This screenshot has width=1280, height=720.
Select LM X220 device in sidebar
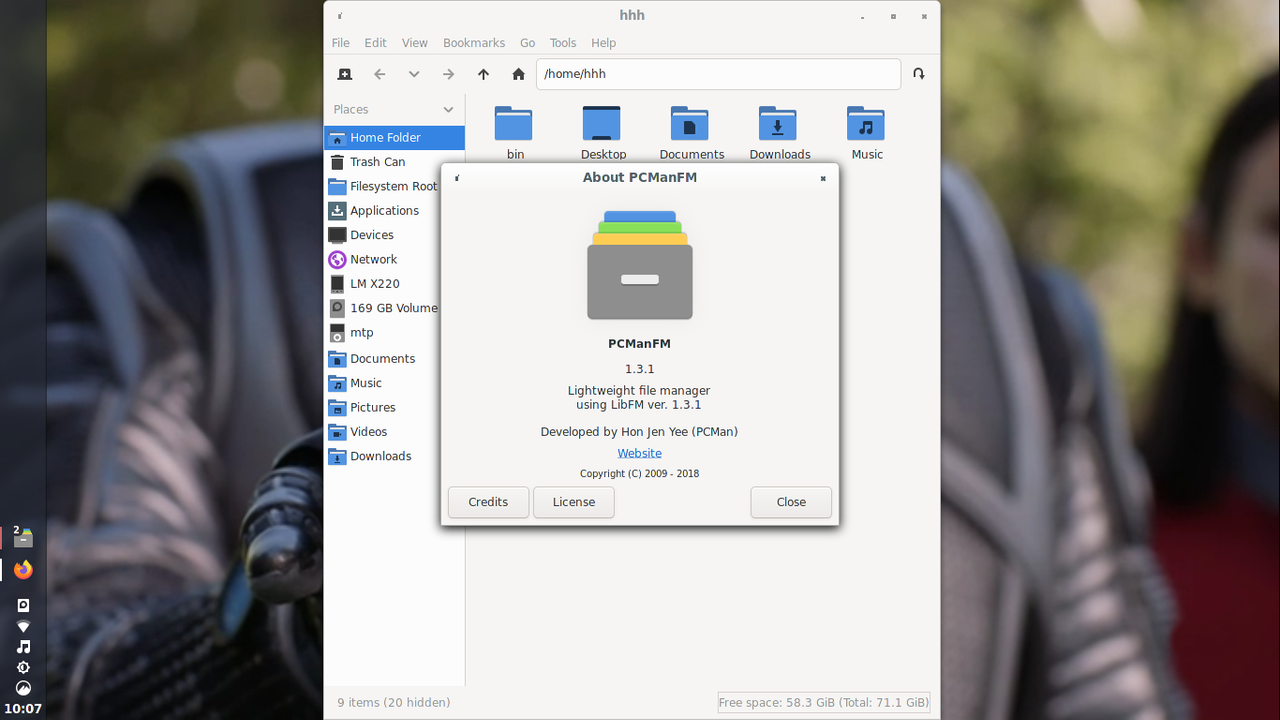click(x=394, y=284)
